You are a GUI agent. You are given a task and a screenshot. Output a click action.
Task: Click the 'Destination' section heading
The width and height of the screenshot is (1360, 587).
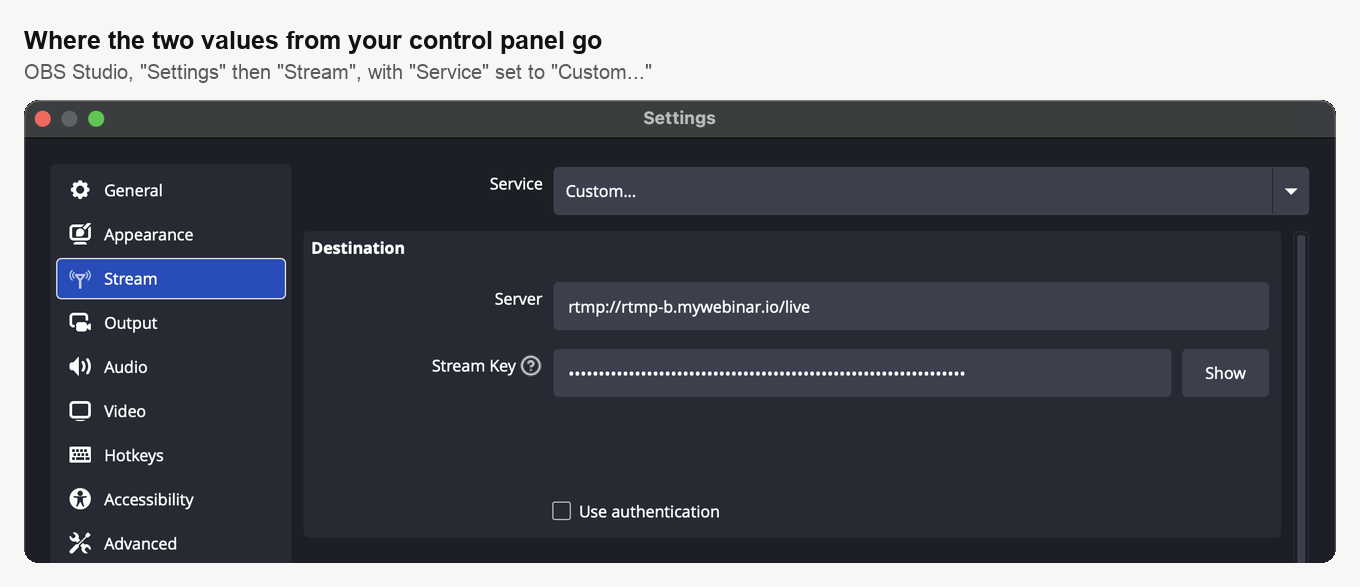(358, 248)
